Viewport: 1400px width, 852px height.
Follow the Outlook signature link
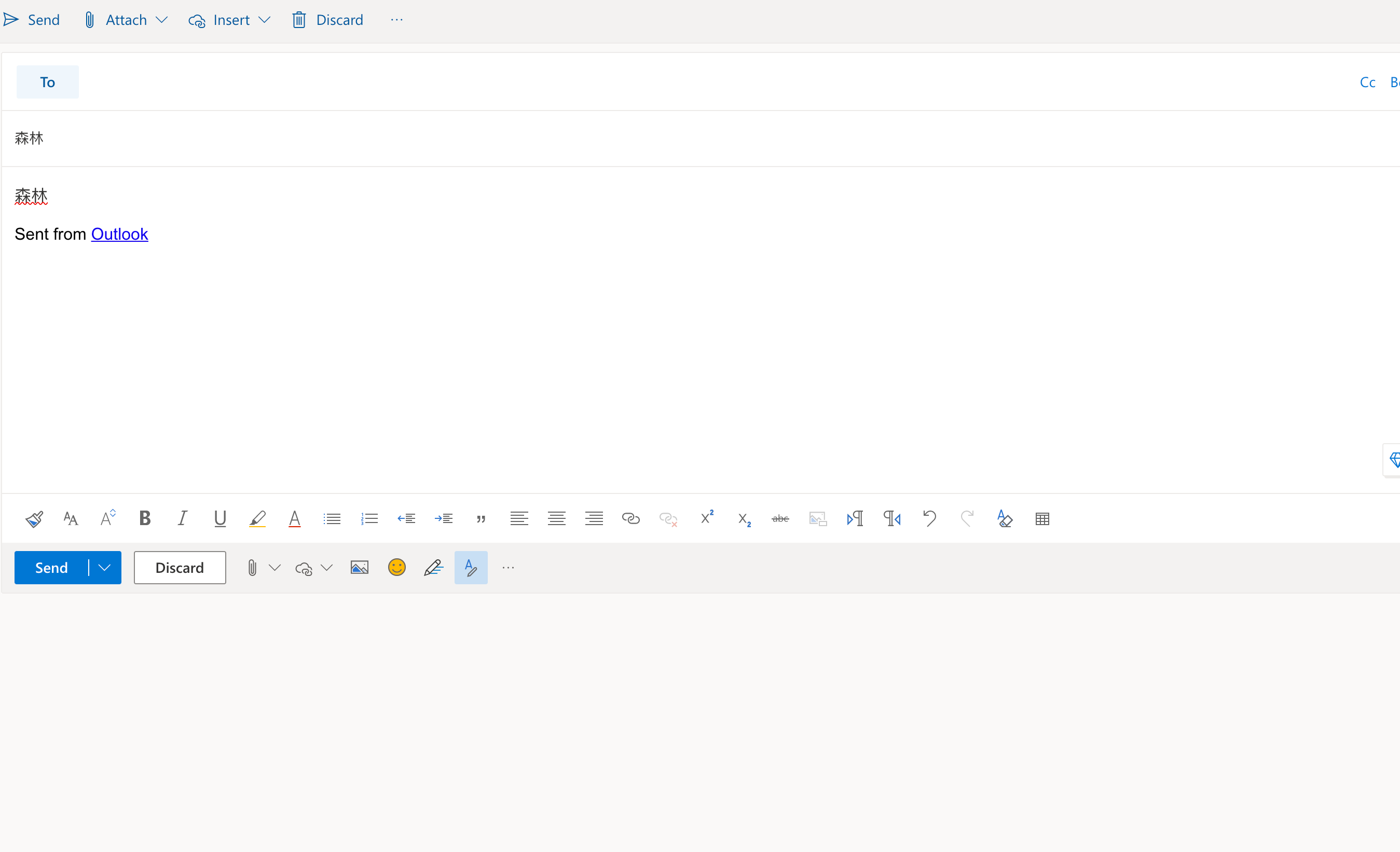coord(119,233)
